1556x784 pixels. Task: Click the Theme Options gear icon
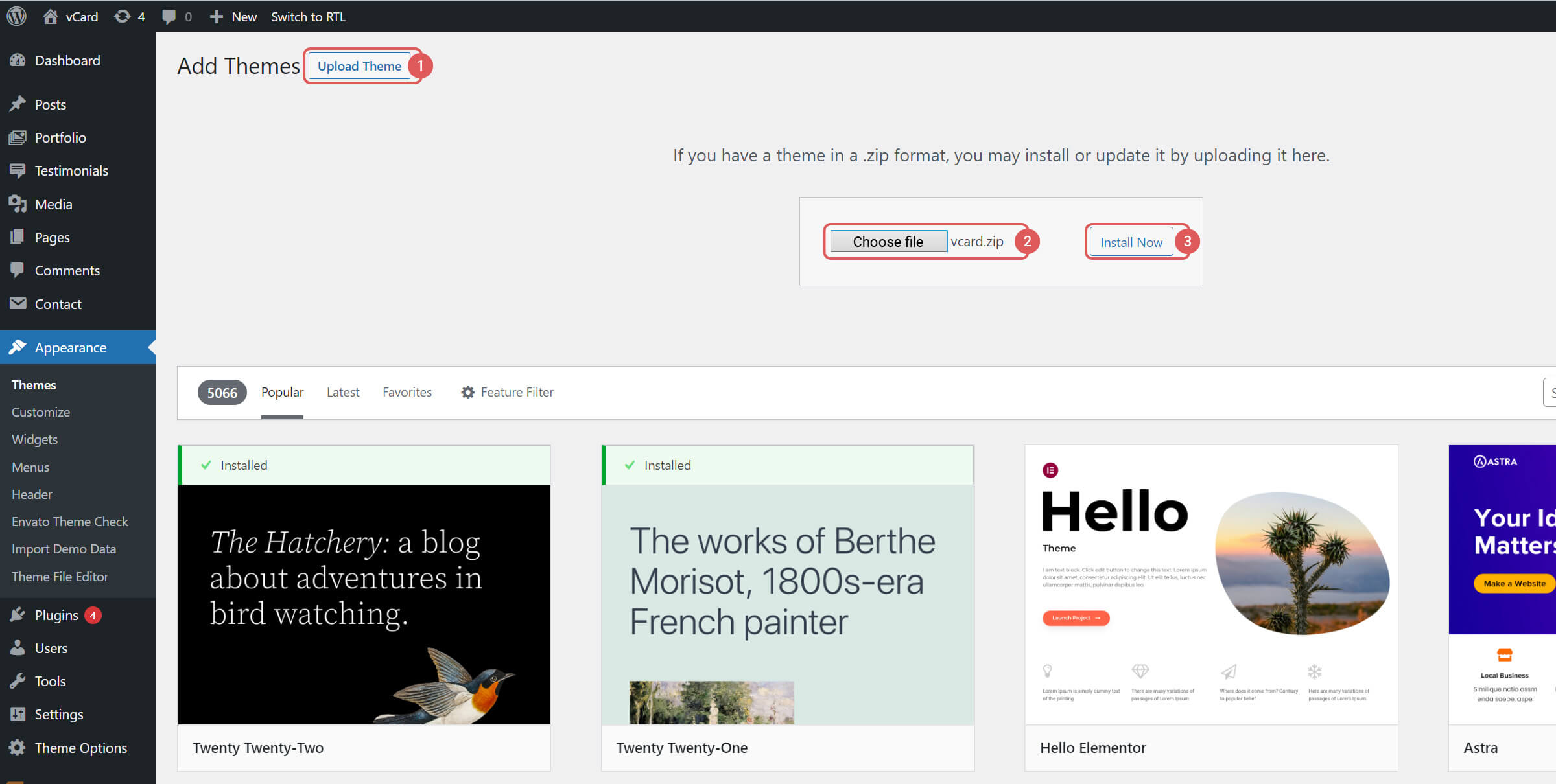[18, 748]
